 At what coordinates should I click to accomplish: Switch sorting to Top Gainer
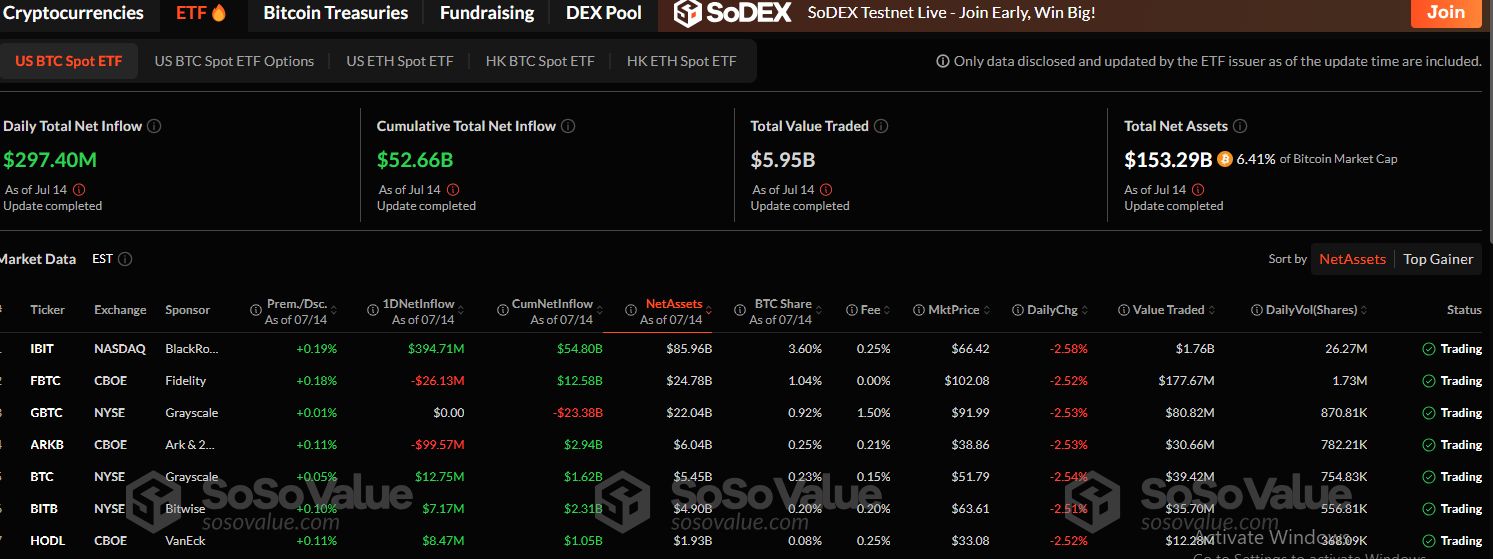tap(1438, 259)
